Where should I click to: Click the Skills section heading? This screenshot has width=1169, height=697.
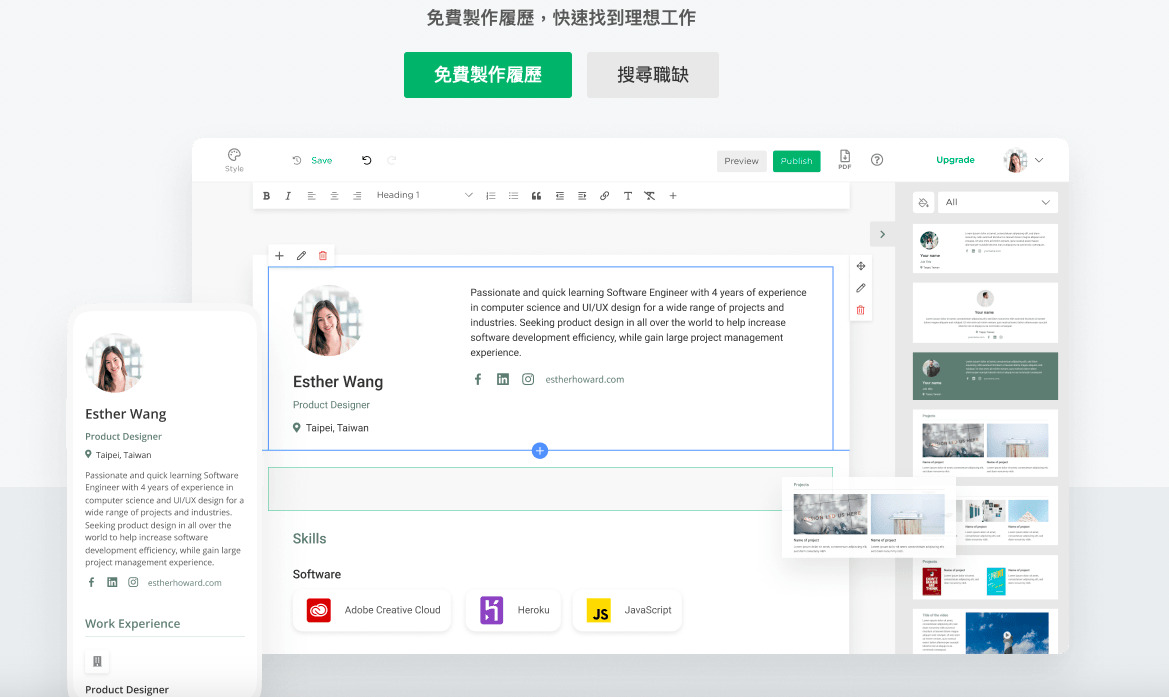coord(309,538)
